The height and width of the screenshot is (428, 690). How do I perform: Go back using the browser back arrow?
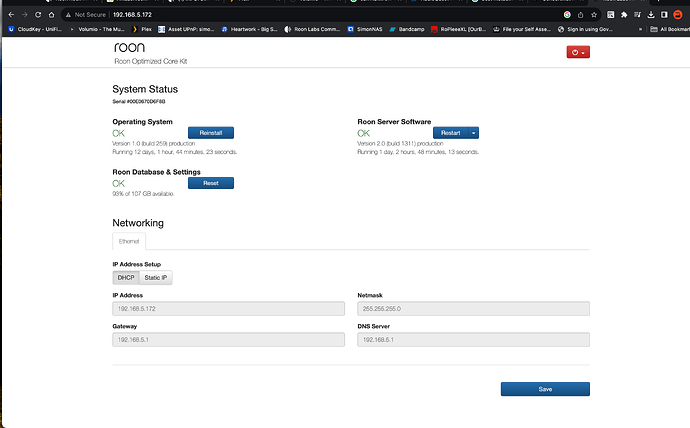click(x=11, y=15)
